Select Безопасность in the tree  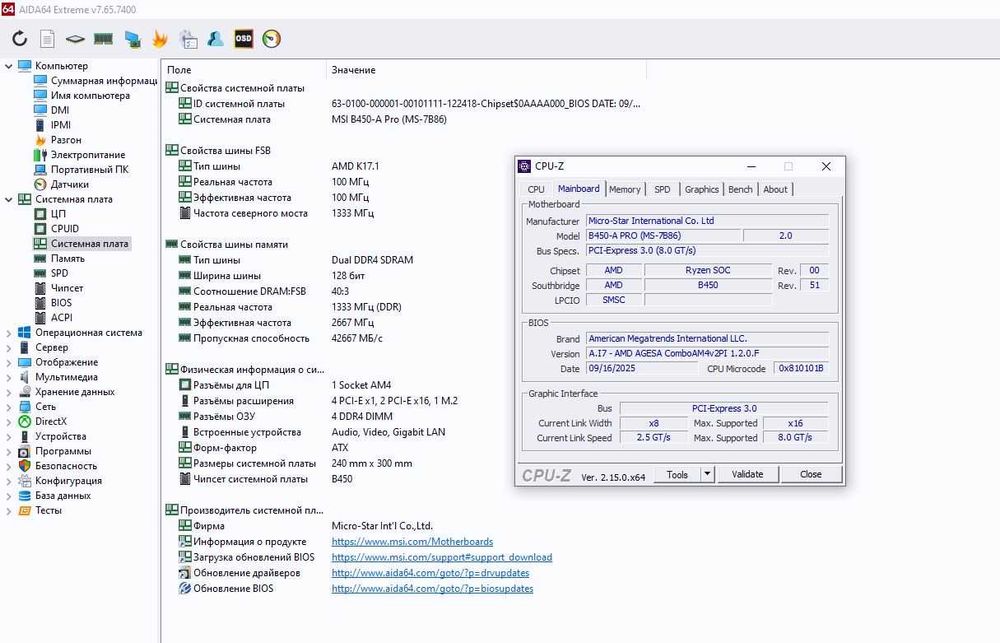(66, 466)
